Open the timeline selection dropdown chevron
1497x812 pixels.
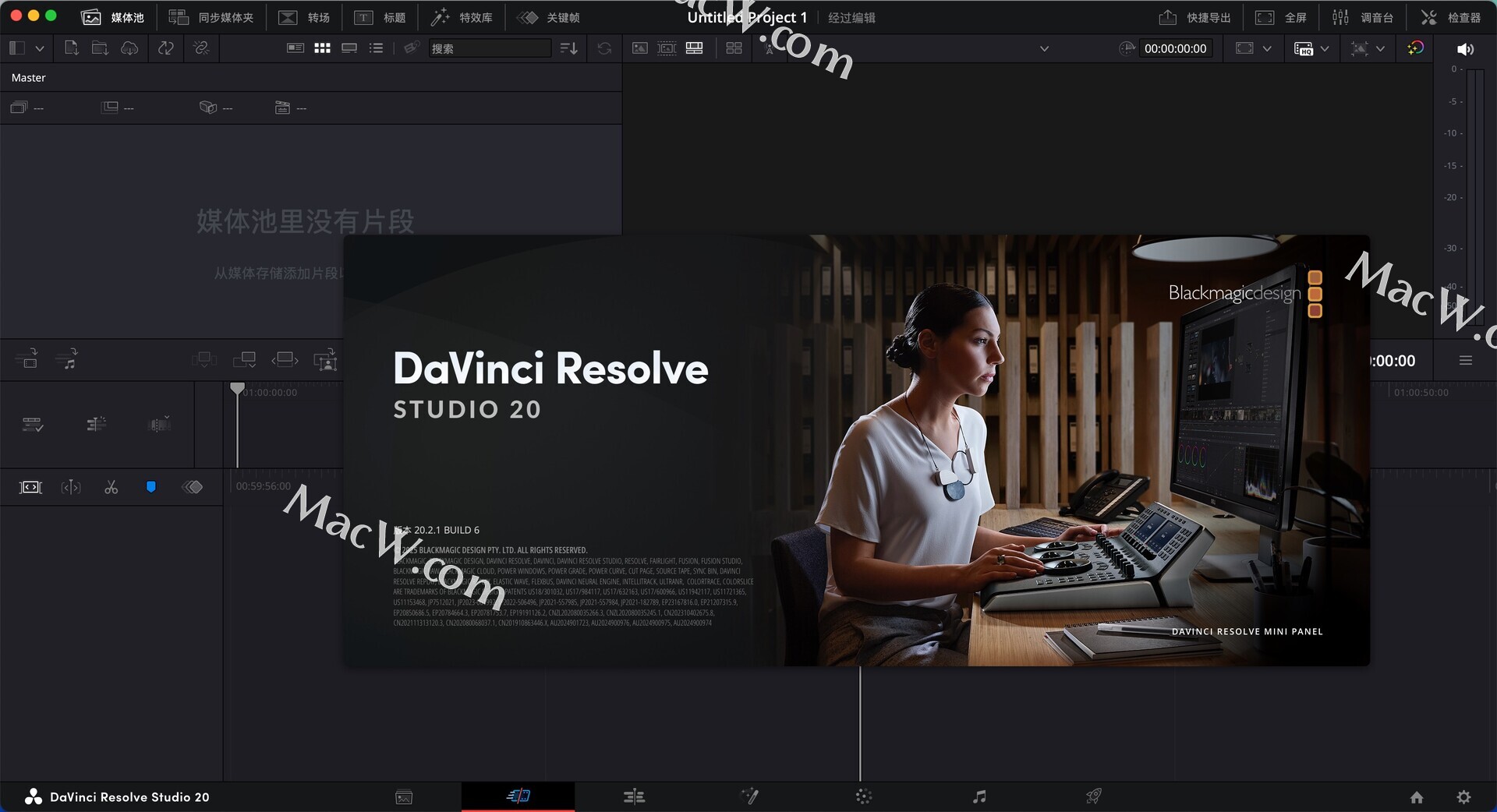click(x=1044, y=48)
